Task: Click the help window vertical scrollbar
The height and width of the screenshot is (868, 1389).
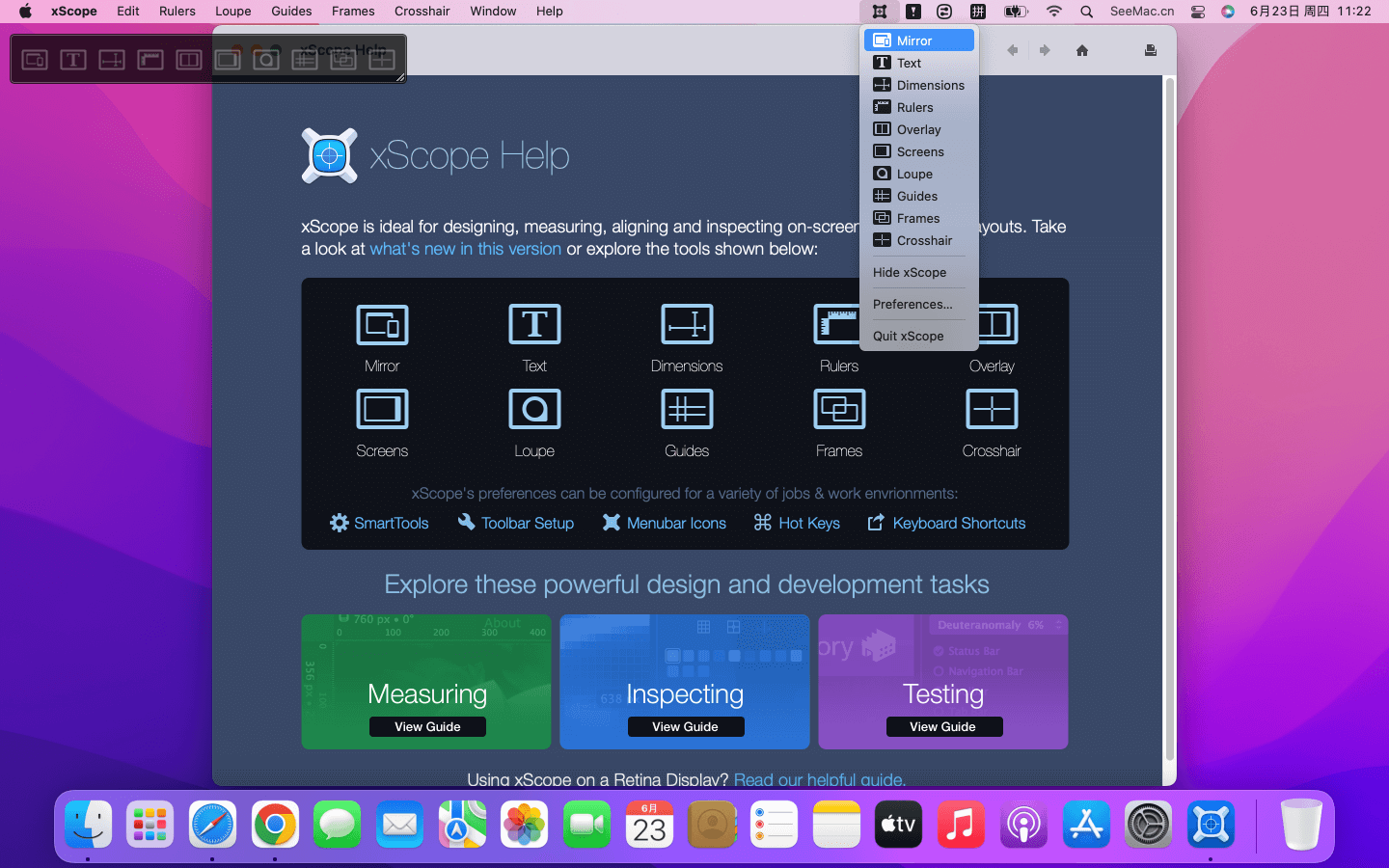Action: (x=1170, y=420)
